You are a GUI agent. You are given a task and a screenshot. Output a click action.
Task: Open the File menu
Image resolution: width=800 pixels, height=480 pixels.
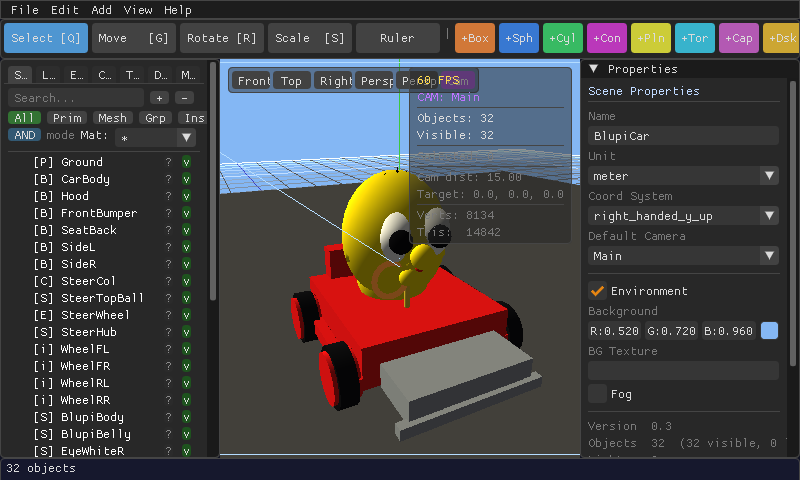(x=24, y=10)
